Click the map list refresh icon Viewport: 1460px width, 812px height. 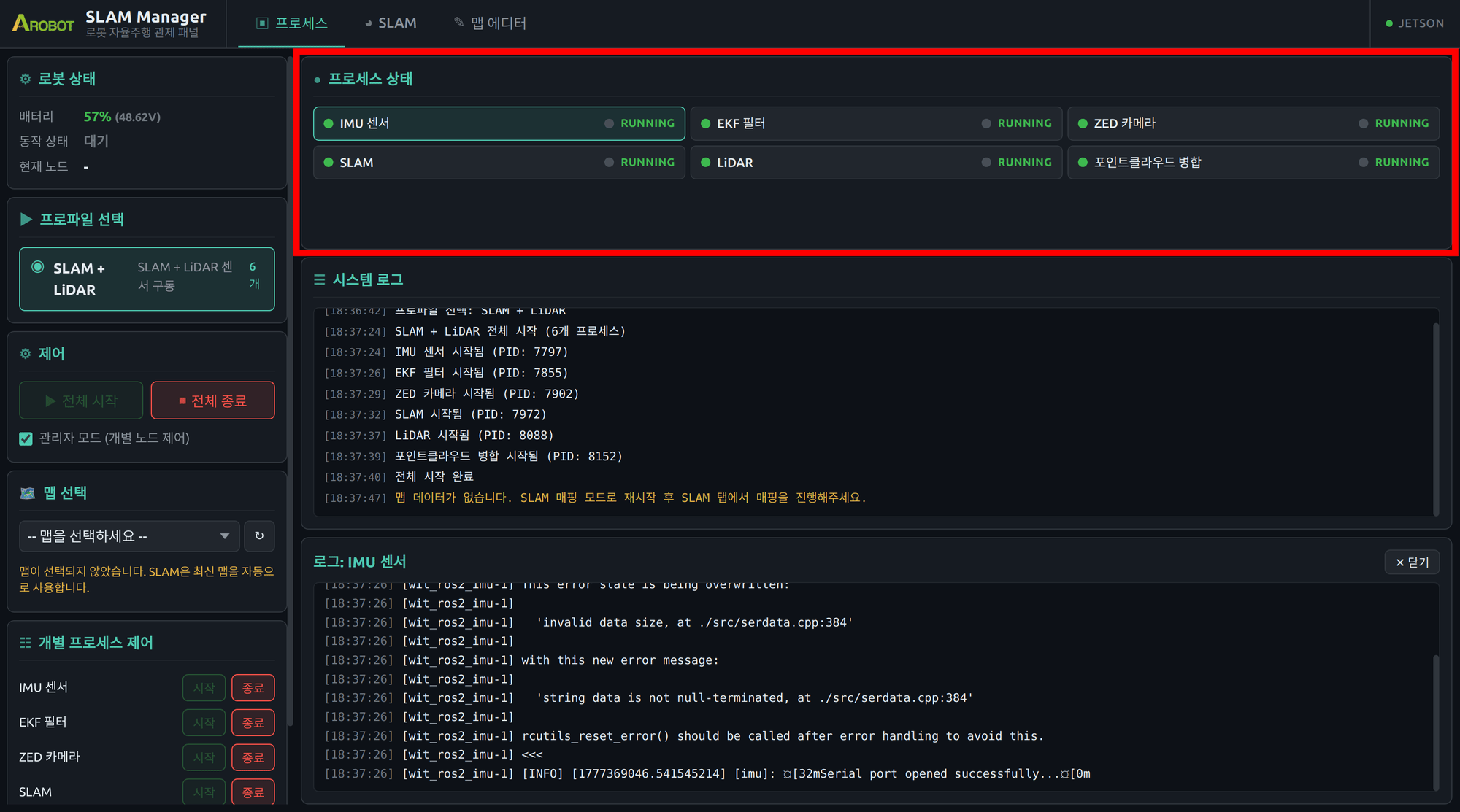[x=259, y=536]
